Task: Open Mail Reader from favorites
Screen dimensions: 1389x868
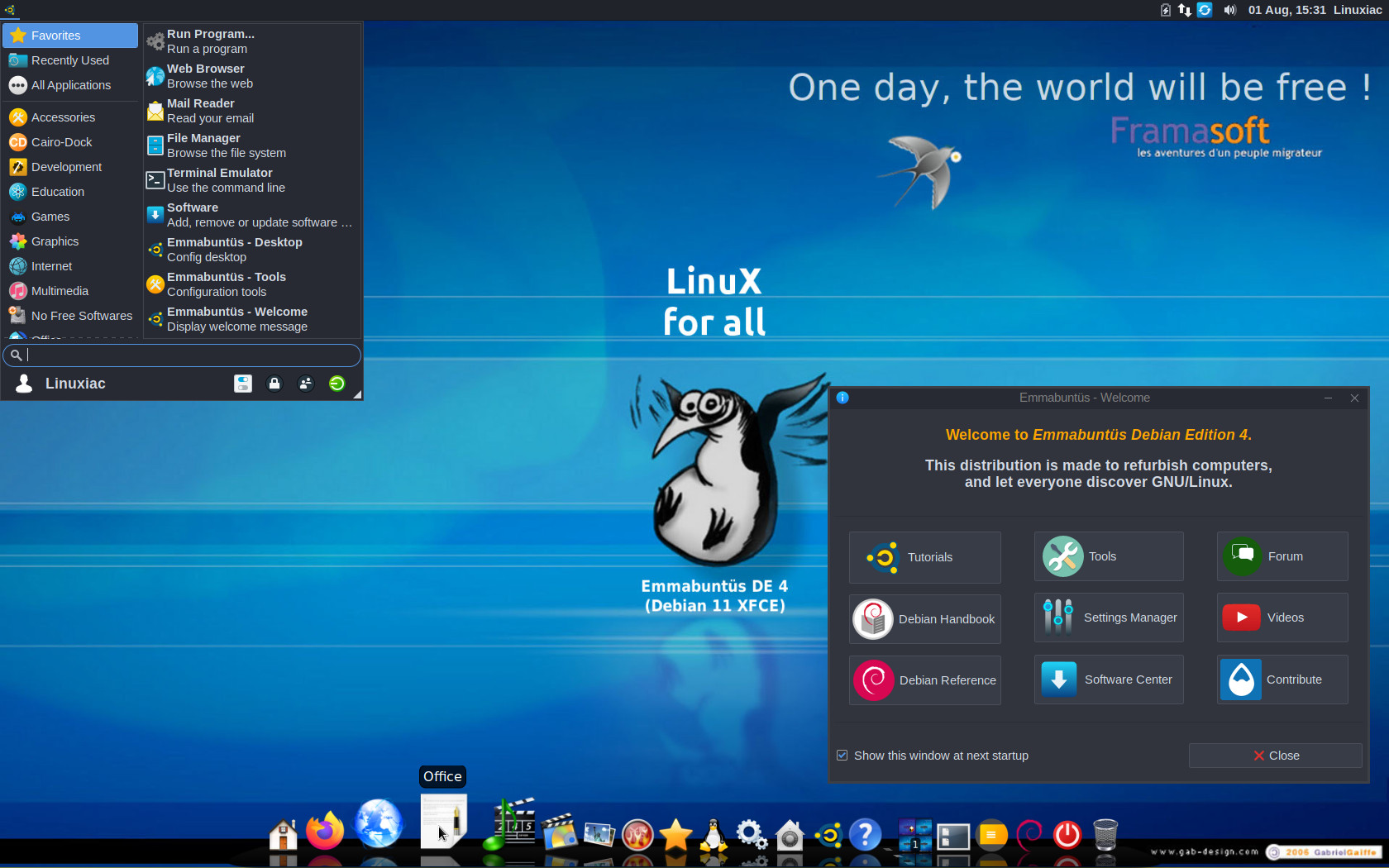Action: (x=252, y=111)
